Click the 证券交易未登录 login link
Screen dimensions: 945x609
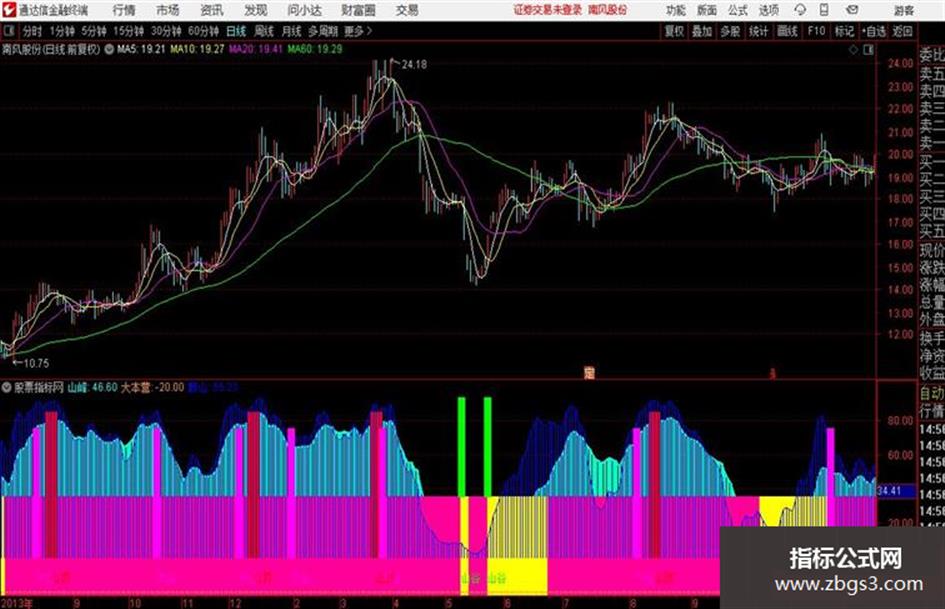tap(548, 10)
